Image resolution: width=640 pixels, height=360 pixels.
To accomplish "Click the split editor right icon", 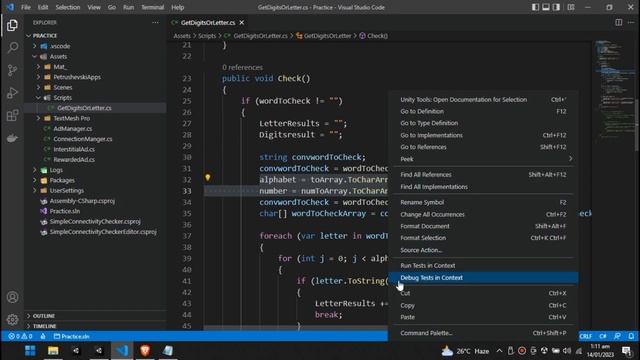I will (619, 22).
